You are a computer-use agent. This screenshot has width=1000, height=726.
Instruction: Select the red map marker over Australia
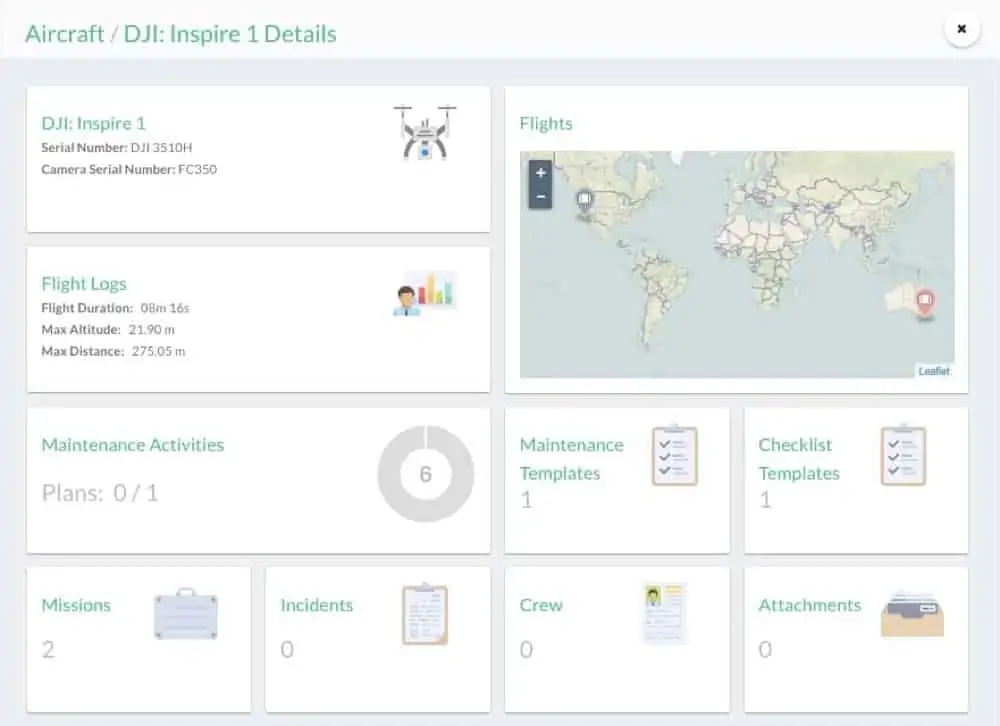pos(925,301)
